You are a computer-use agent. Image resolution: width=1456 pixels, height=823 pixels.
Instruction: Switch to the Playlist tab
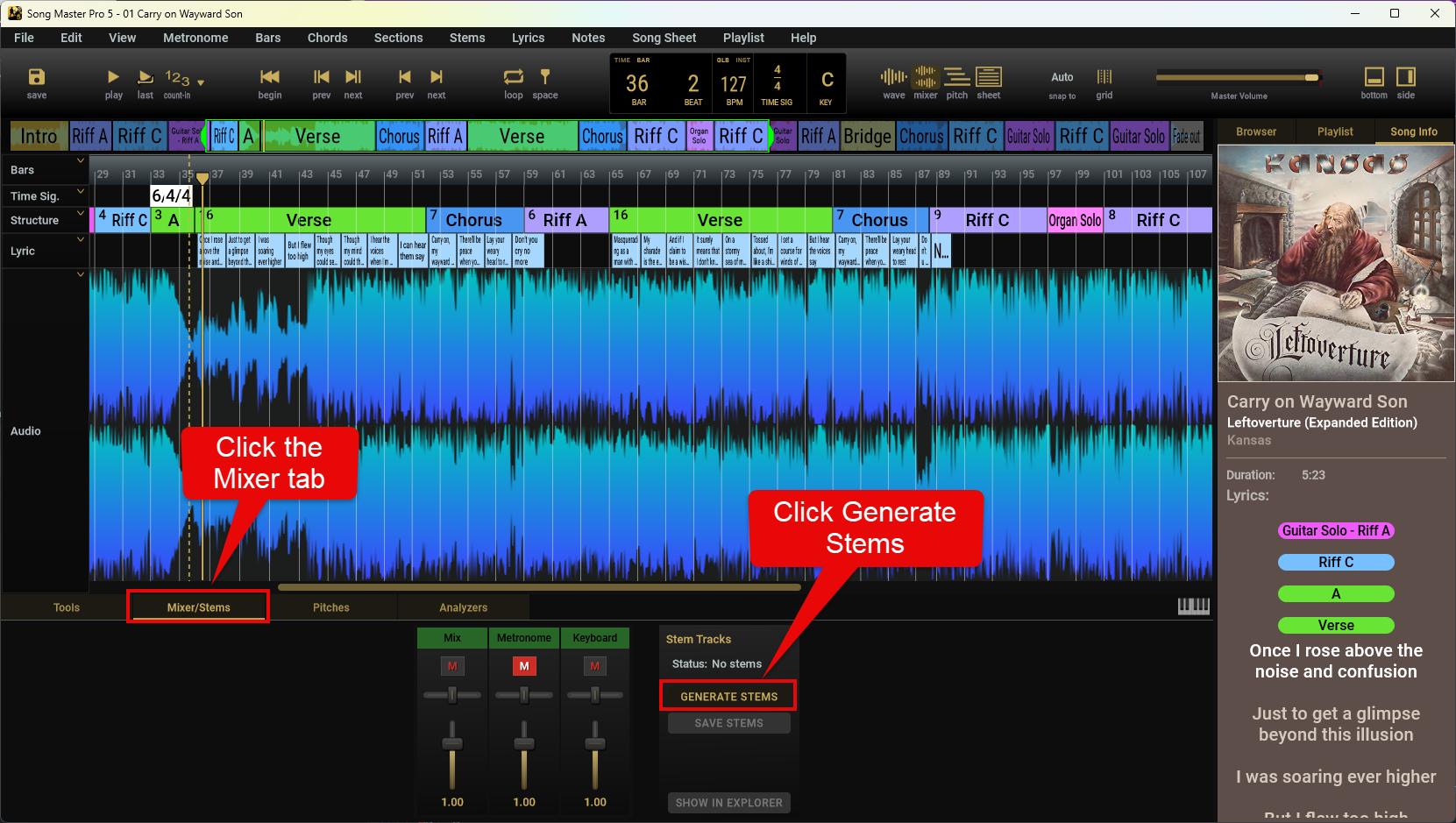point(1335,131)
